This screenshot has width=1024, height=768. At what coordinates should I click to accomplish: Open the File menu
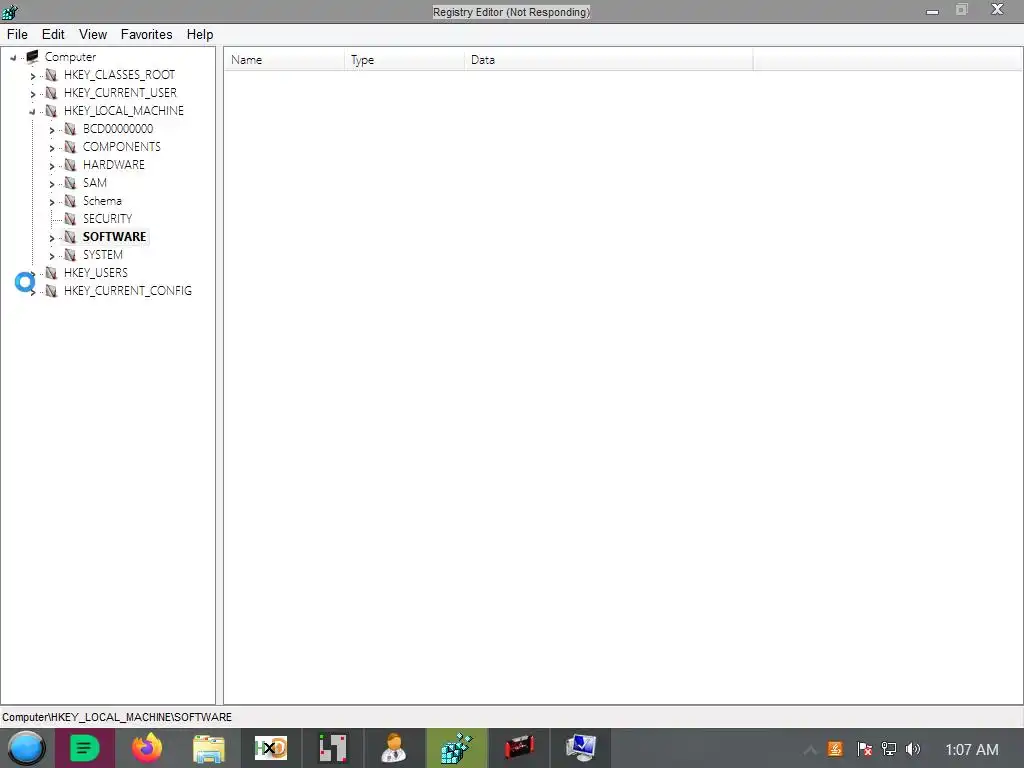tap(17, 35)
